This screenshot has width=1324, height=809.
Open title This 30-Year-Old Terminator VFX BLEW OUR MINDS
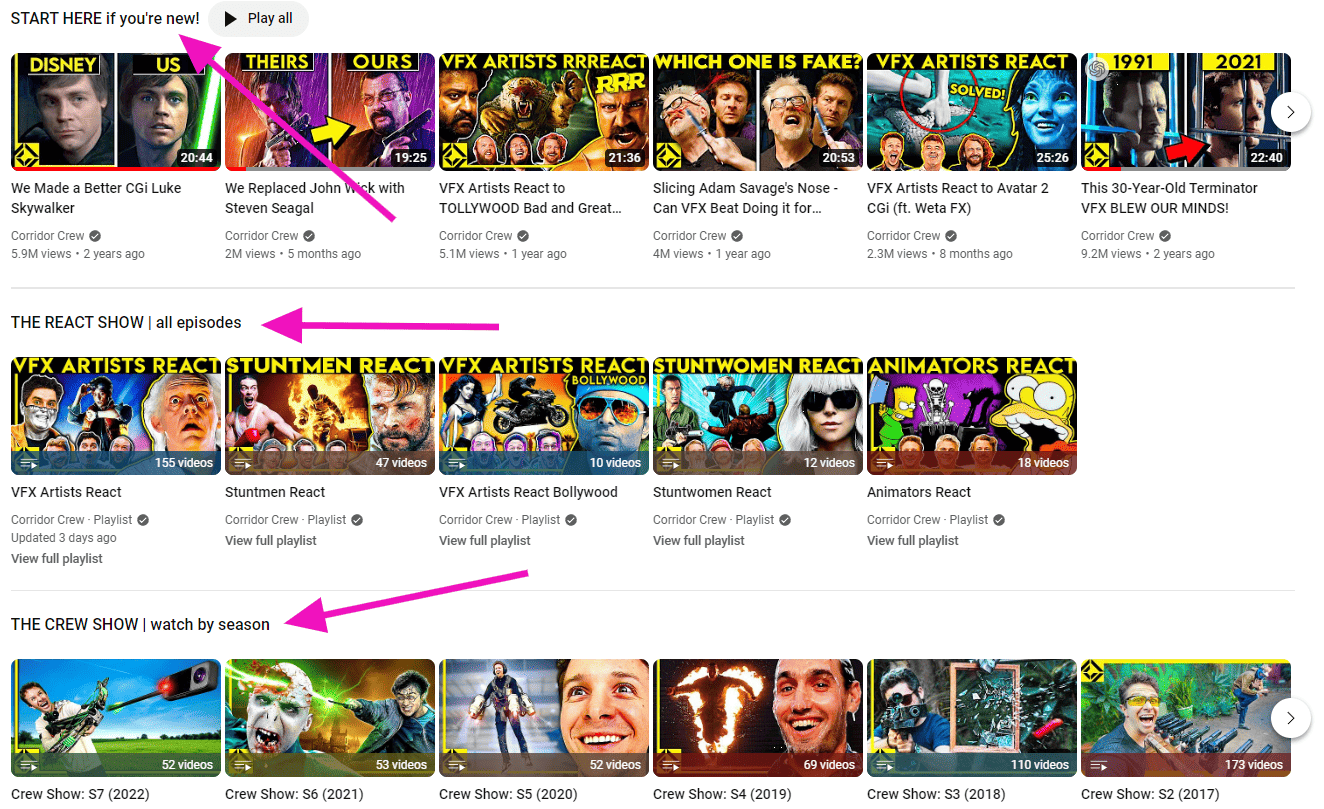(x=1169, y=198)
